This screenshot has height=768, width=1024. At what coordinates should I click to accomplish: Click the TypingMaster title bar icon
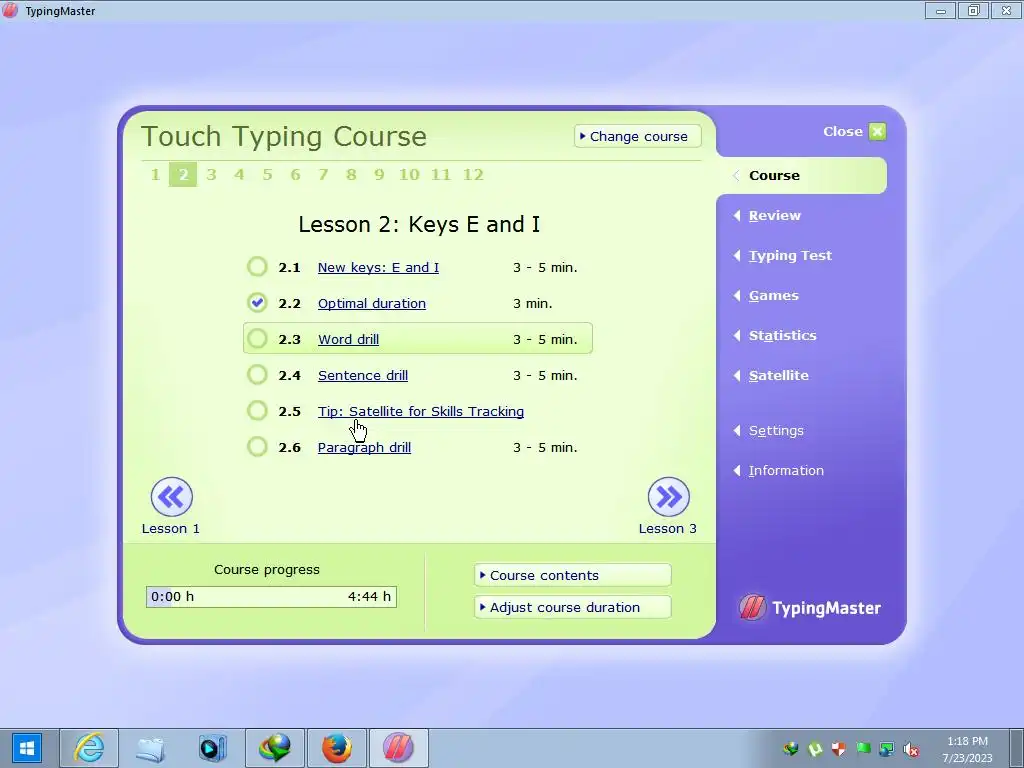point(10,10)
